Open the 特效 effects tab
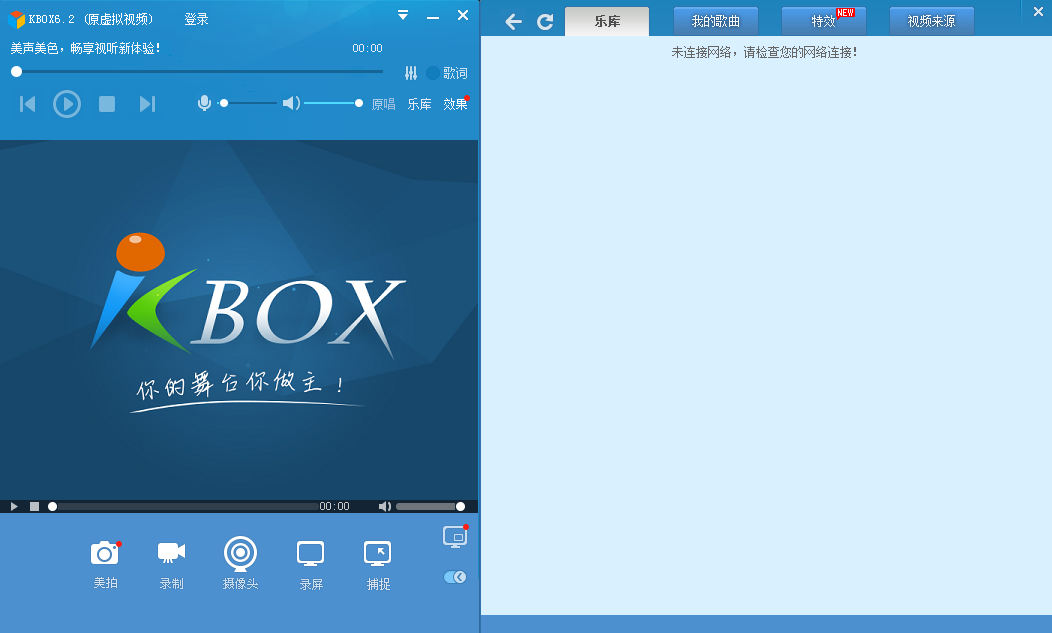The height and width of the screenshot is (633, 1052). click(x=823, y=21)
